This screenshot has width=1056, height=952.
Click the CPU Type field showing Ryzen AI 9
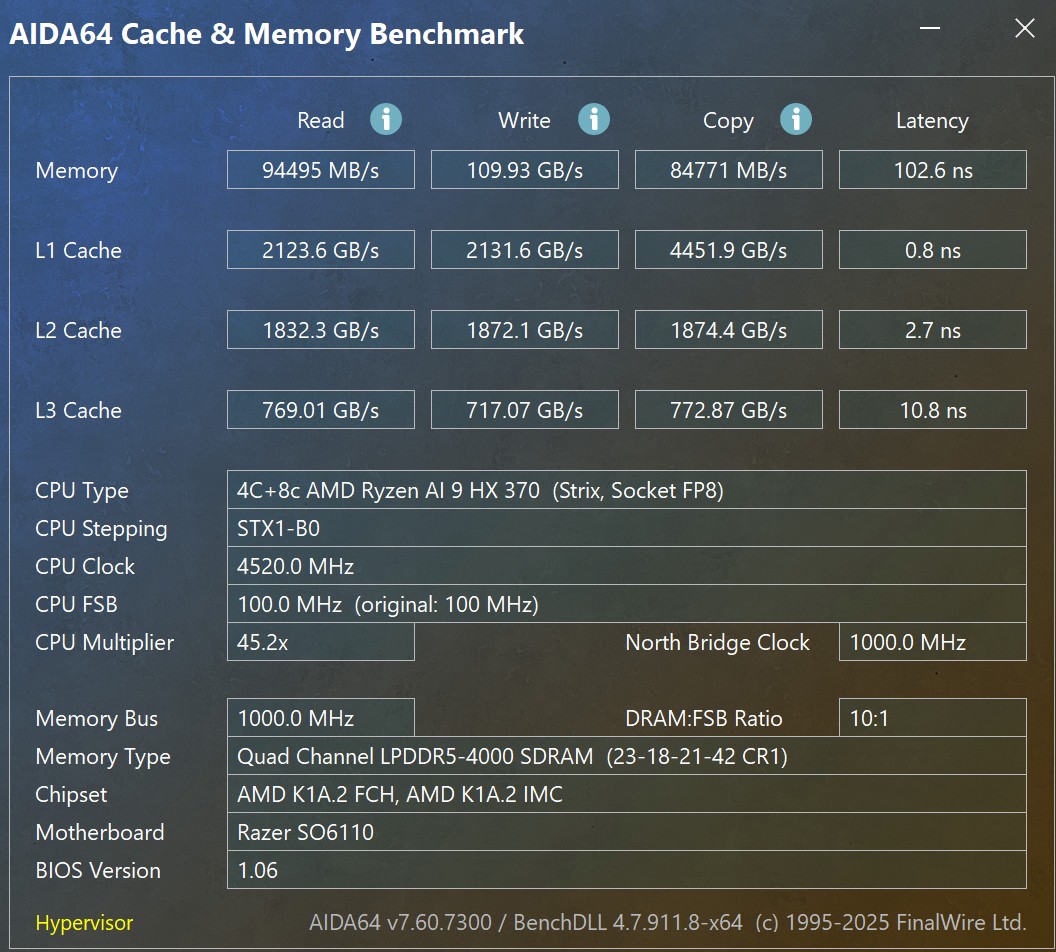pyautogui.click(x=627, y=489)
